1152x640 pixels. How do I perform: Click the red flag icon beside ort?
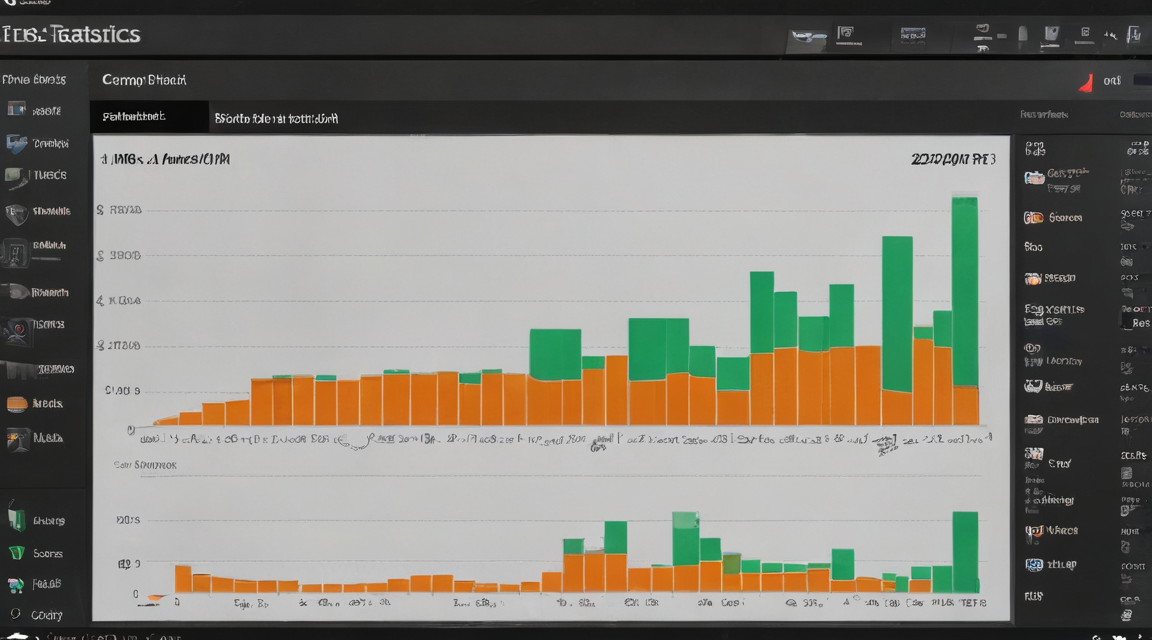1086,82
